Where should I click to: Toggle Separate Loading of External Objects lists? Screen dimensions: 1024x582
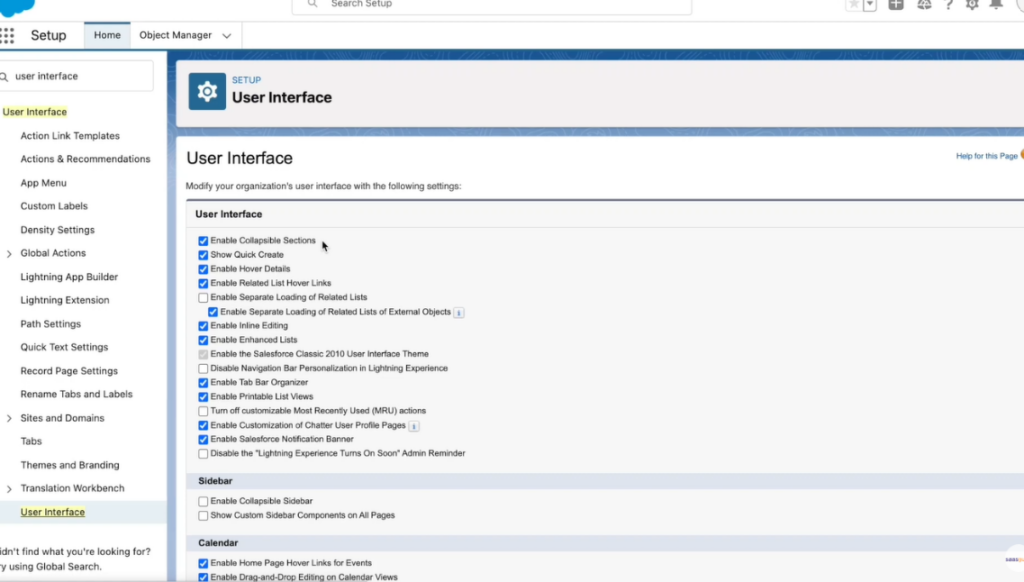pos(213,312)
